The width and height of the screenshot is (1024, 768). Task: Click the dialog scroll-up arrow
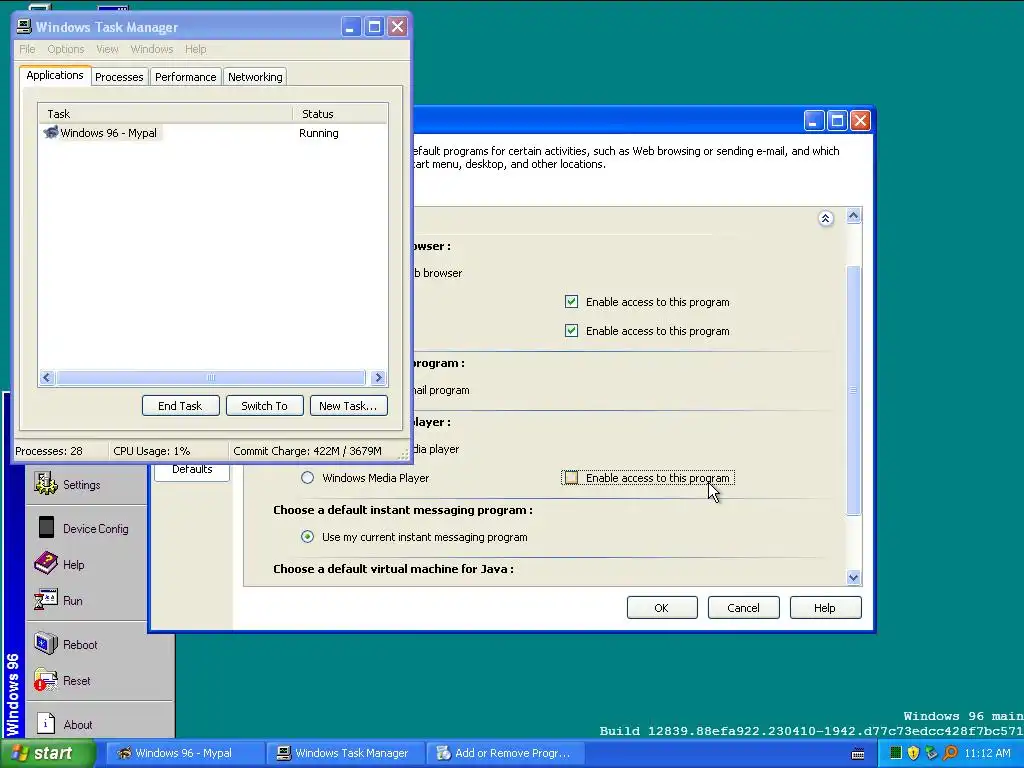coord(854,216)
